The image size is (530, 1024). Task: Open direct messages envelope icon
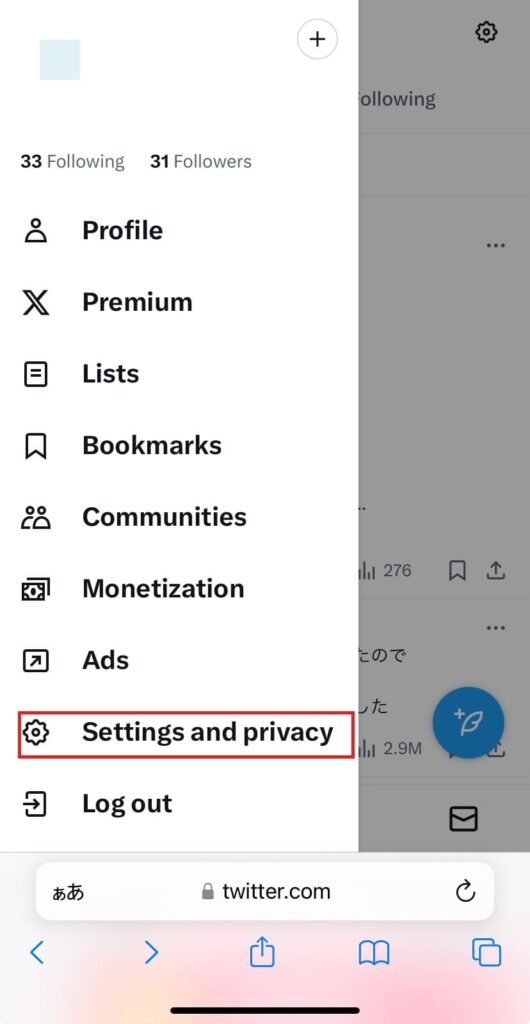tap(463, 818)
